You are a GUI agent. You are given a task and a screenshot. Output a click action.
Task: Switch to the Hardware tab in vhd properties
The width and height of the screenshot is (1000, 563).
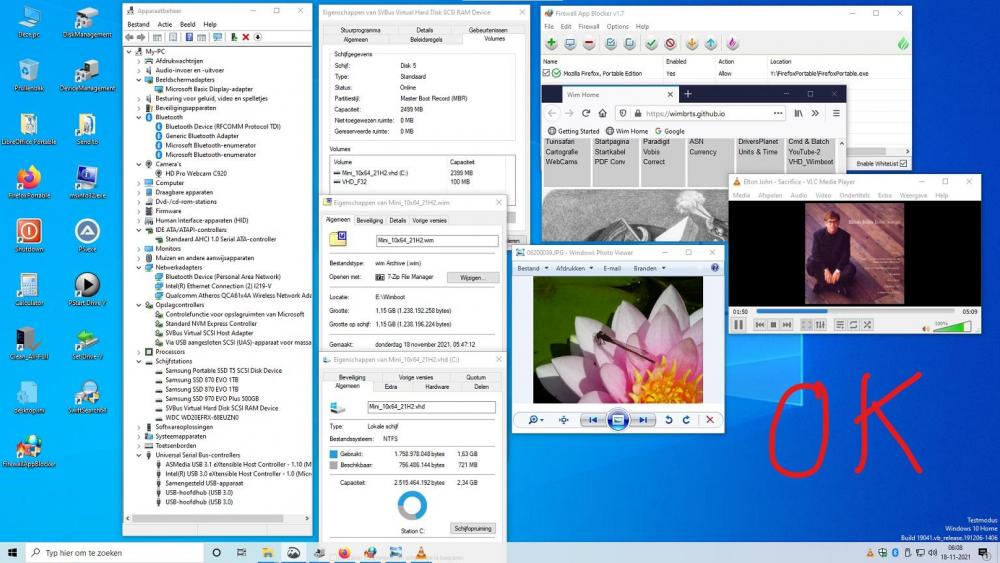[x=437, y=386]
